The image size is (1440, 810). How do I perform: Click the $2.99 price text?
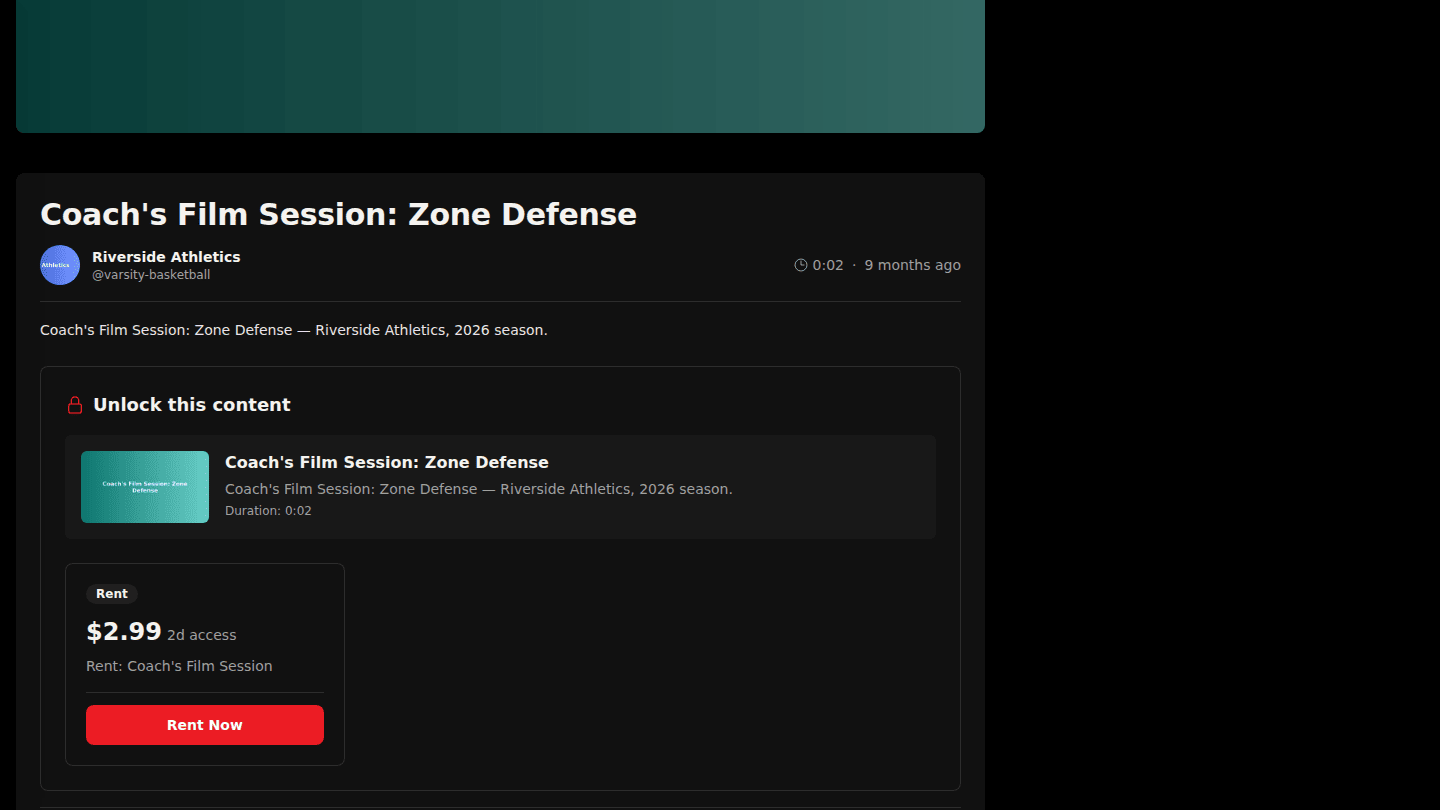pos(124,632)
